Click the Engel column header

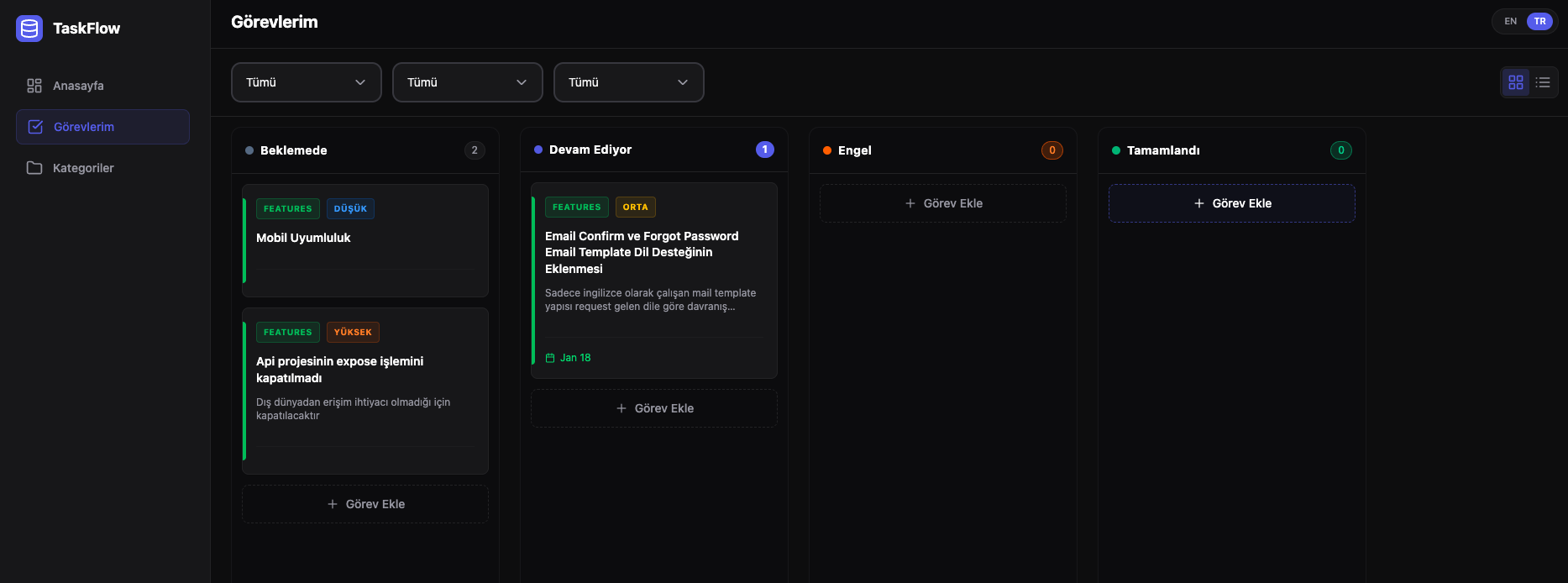point(943,150)
